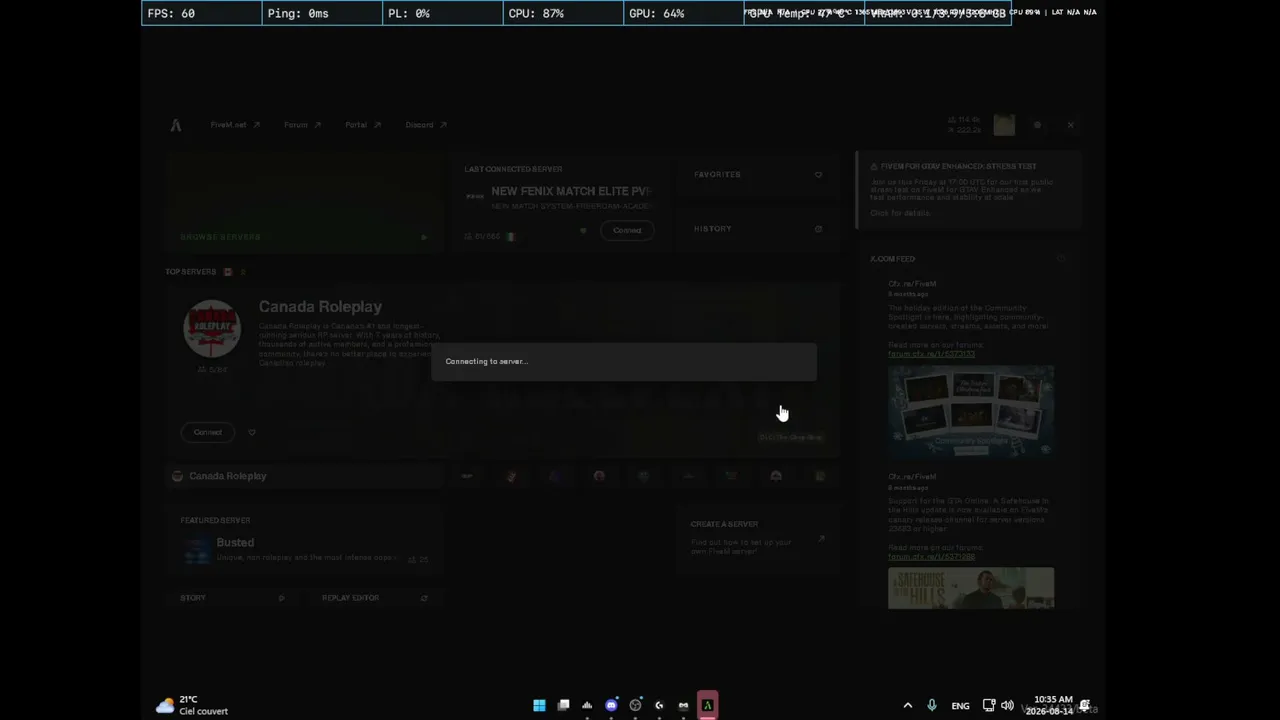Click the Browse Servers banner
Image resolution: width=1280 pixels, height=720 pixels.
click(x=304, y=201)
